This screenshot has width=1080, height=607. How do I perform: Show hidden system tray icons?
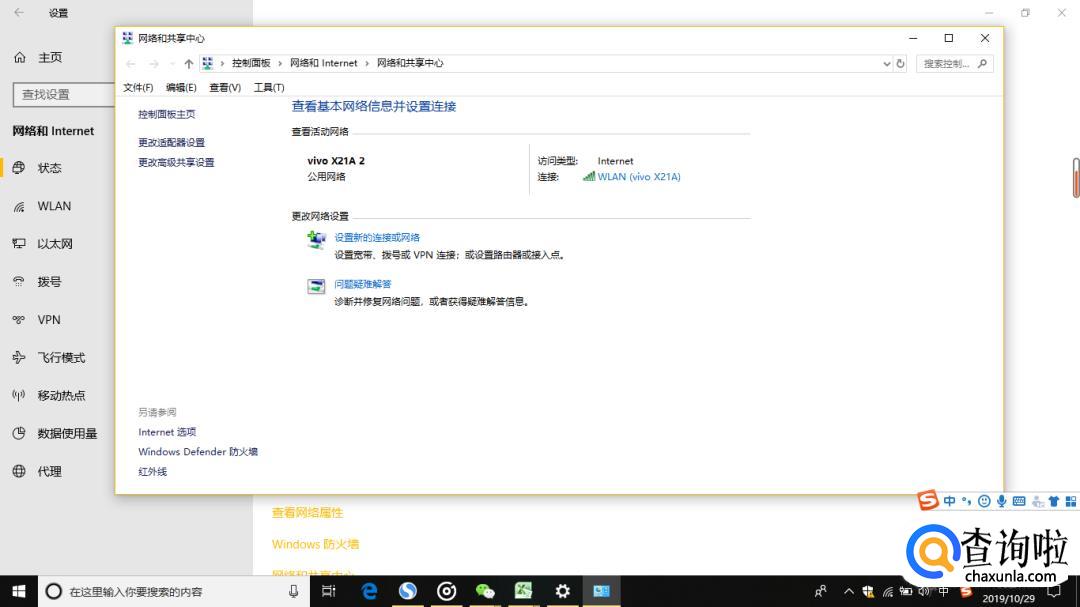[x=849, y=591]
